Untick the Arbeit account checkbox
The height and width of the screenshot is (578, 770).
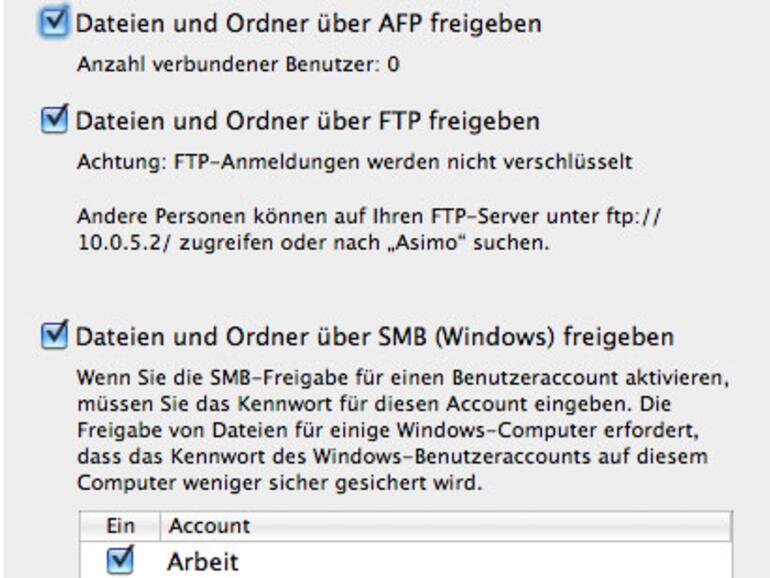click(120, 561)
